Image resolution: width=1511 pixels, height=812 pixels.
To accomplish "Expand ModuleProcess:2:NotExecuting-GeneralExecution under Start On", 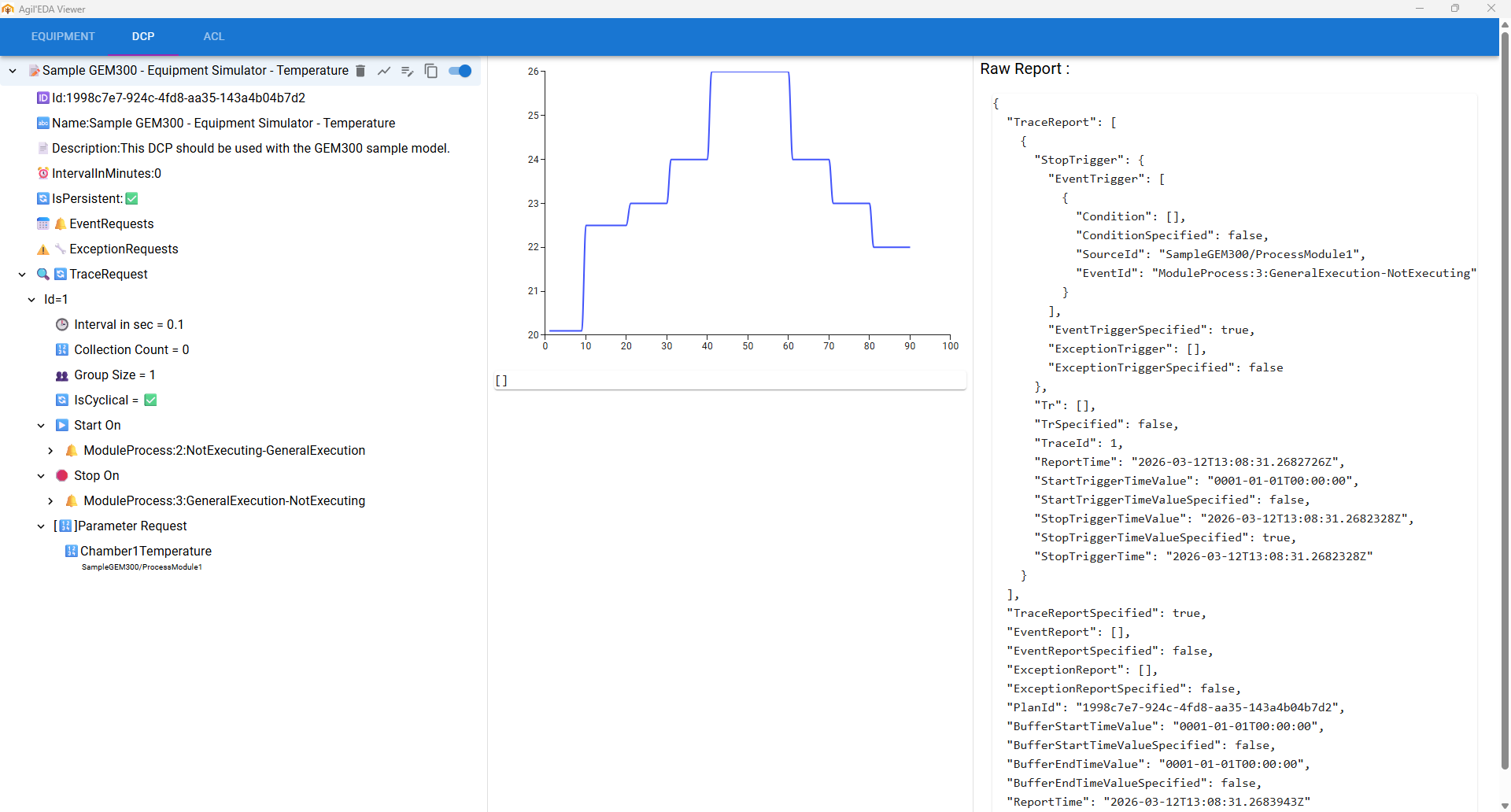I will 50,450.
